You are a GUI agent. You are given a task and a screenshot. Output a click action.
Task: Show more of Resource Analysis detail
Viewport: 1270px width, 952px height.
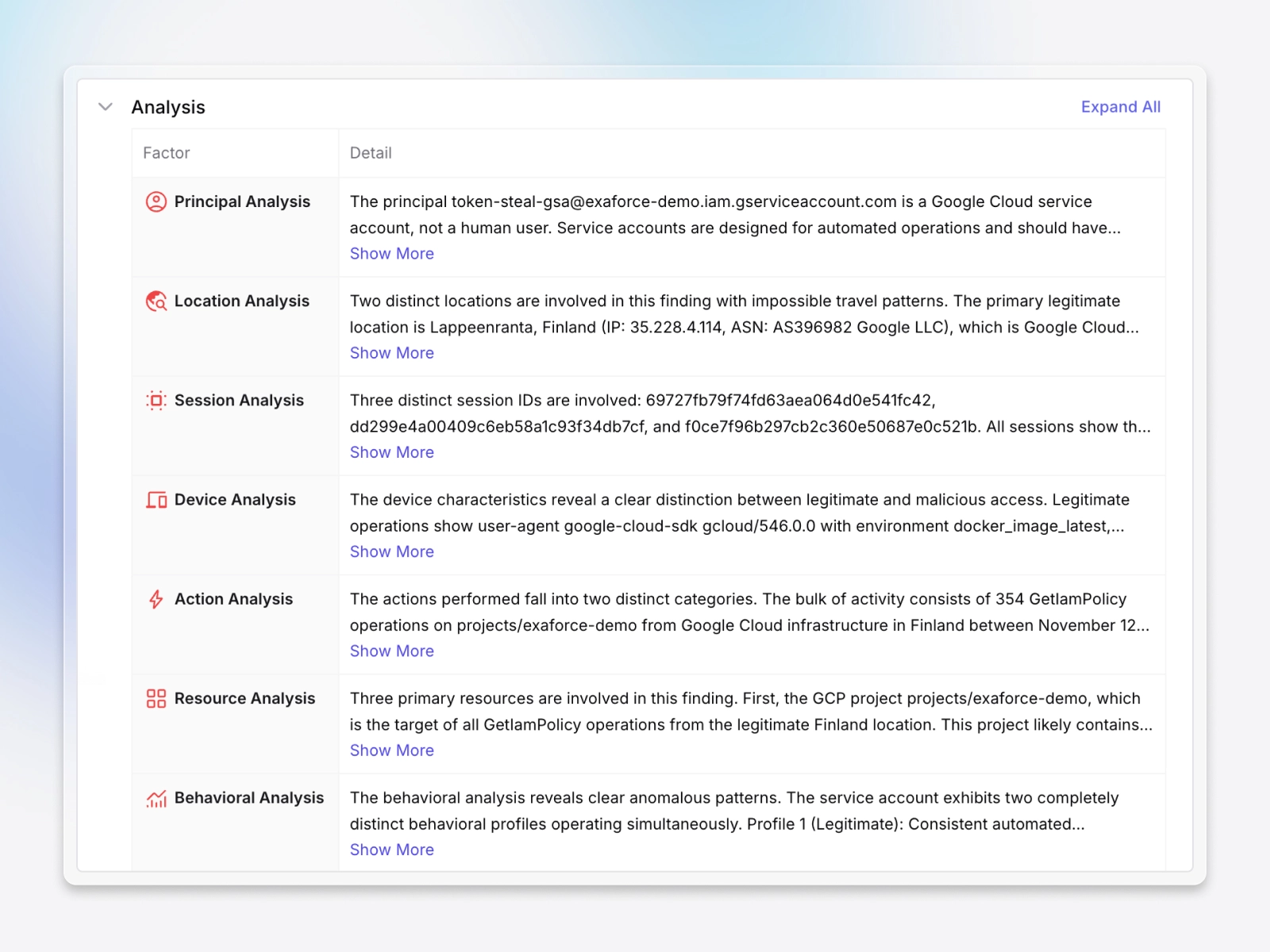[392, 750]
